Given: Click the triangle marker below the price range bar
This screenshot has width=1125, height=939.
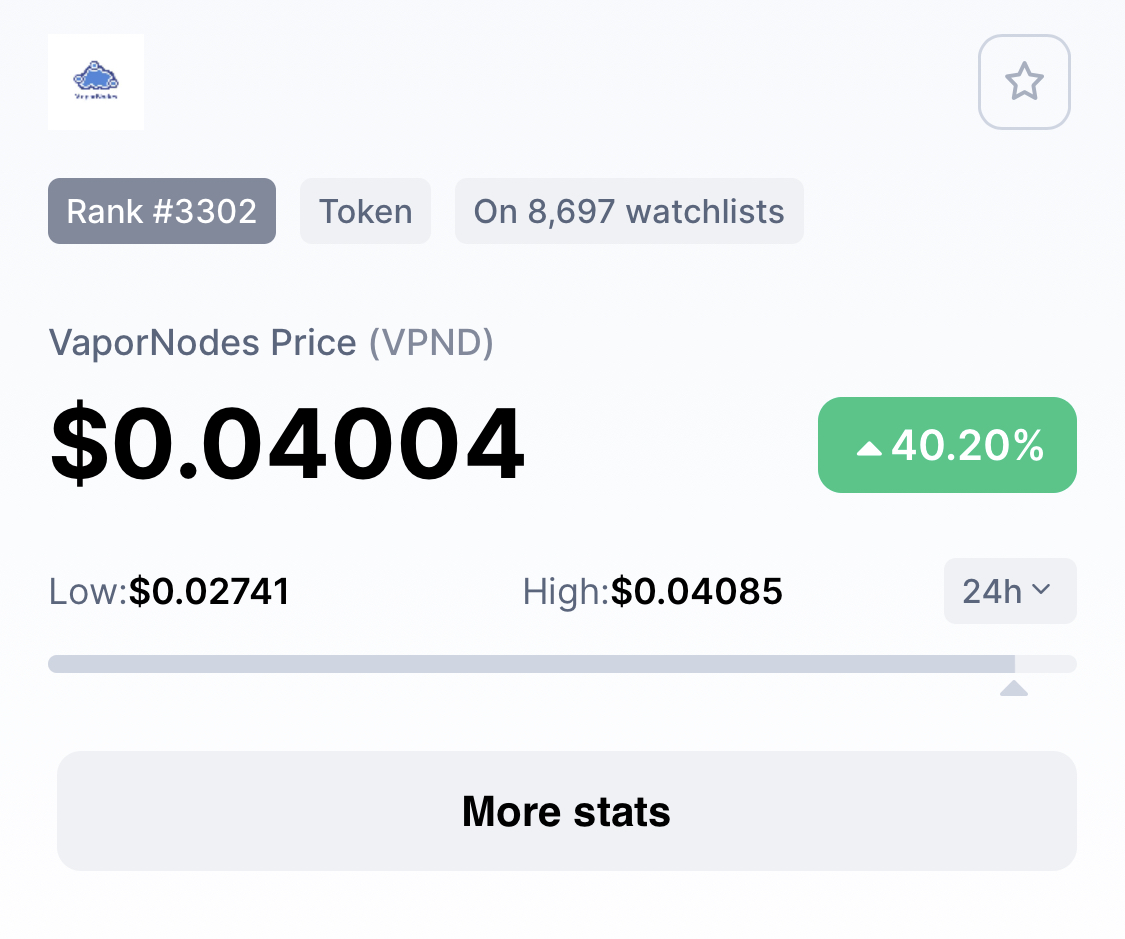Looking at the screenshot, I should 1014,689.
